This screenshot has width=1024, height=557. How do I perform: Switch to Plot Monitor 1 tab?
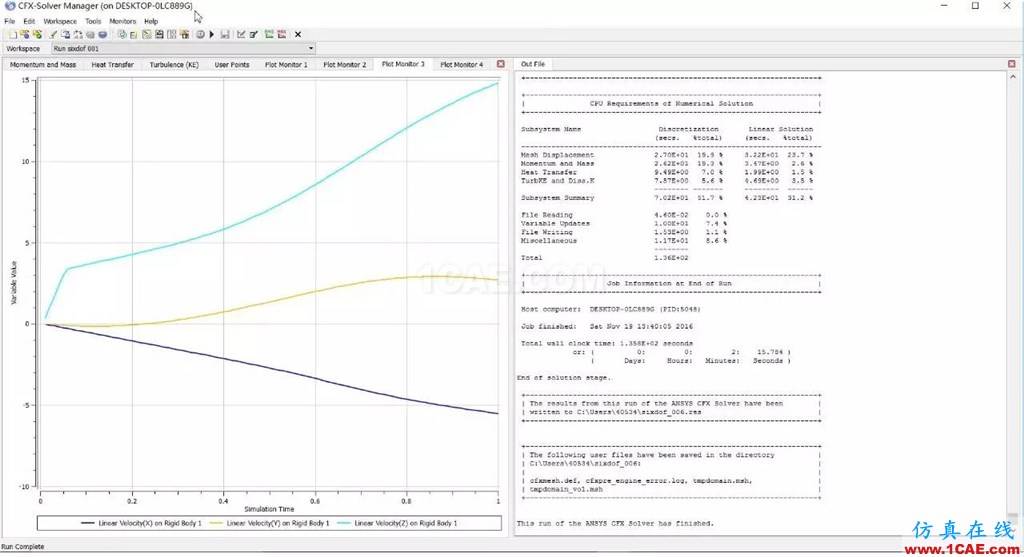[x=286, y=65]
